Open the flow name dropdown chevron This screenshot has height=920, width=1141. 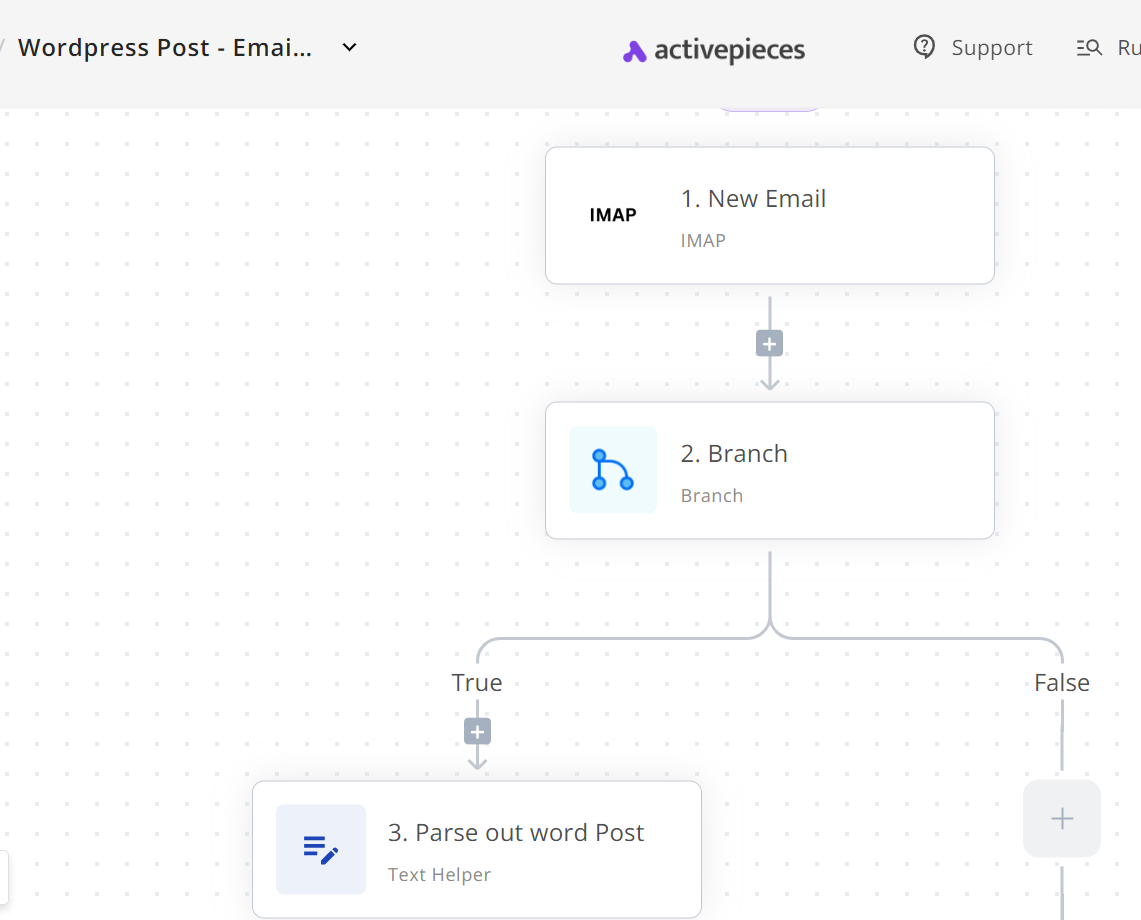(x=350, y=47)
